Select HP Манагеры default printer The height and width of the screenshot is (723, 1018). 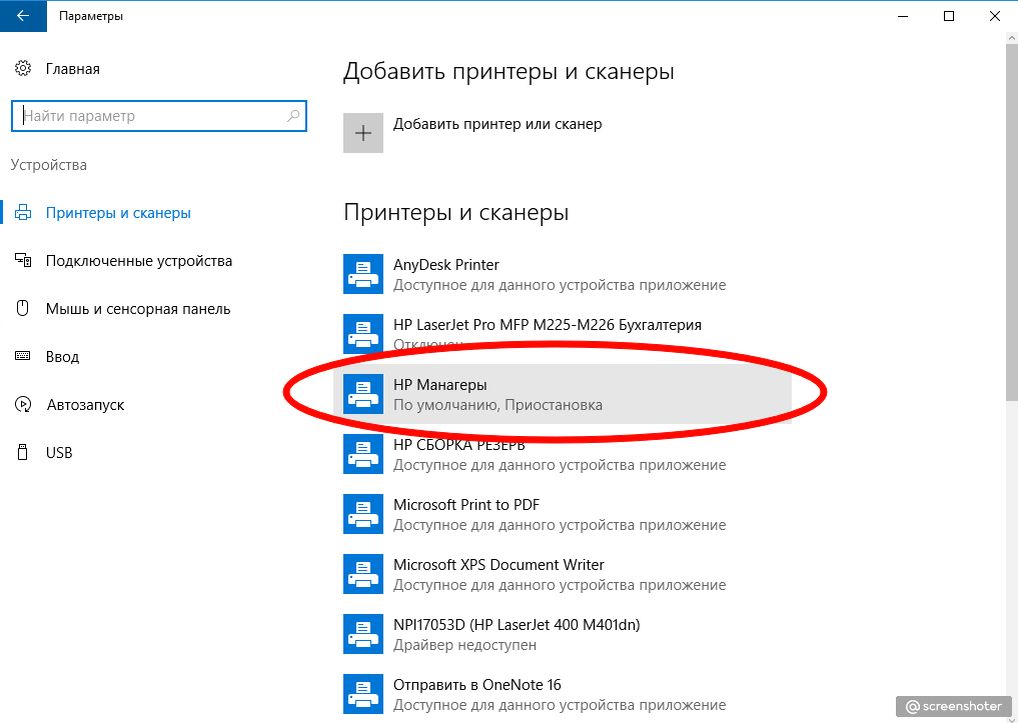[562, 394]
